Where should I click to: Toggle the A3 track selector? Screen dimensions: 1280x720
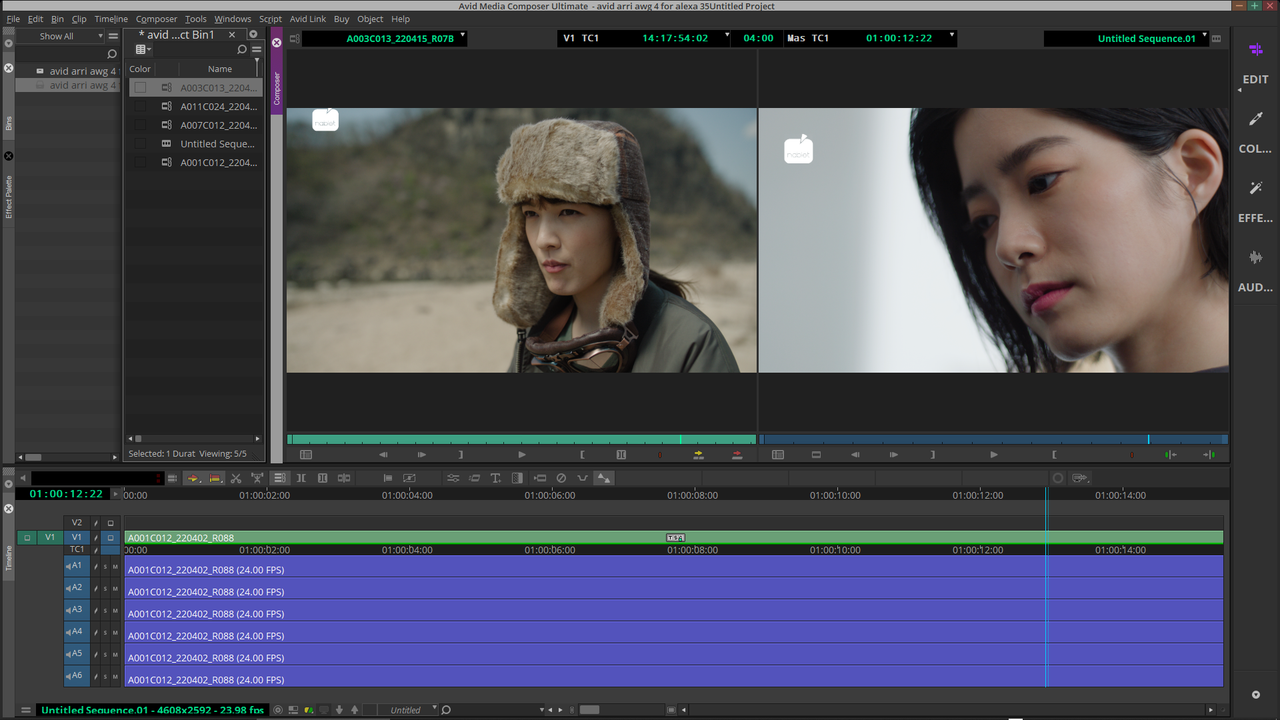coord(77,610)
